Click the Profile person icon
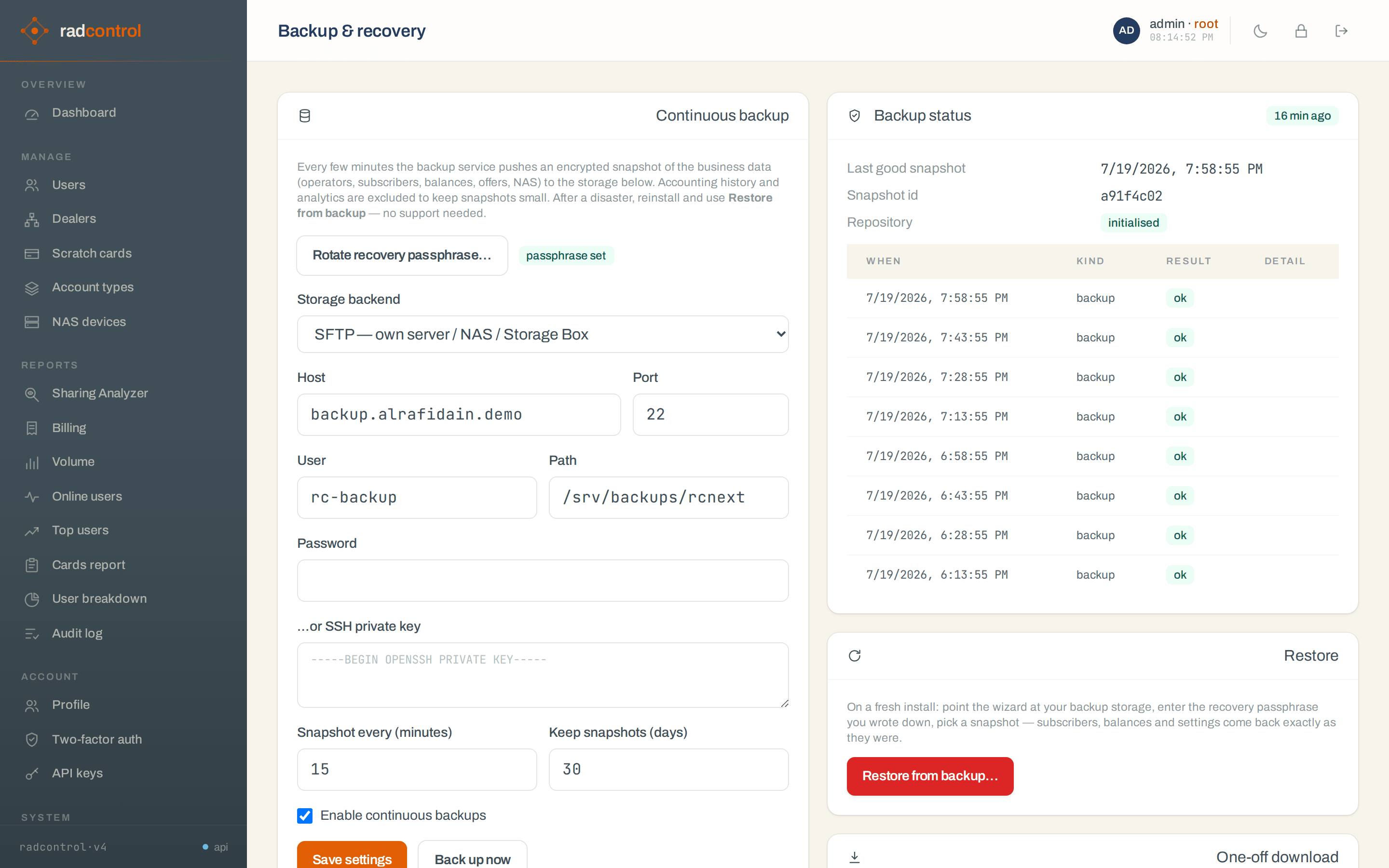Viewport: 1389px width, 868px height. click(32, 705)
